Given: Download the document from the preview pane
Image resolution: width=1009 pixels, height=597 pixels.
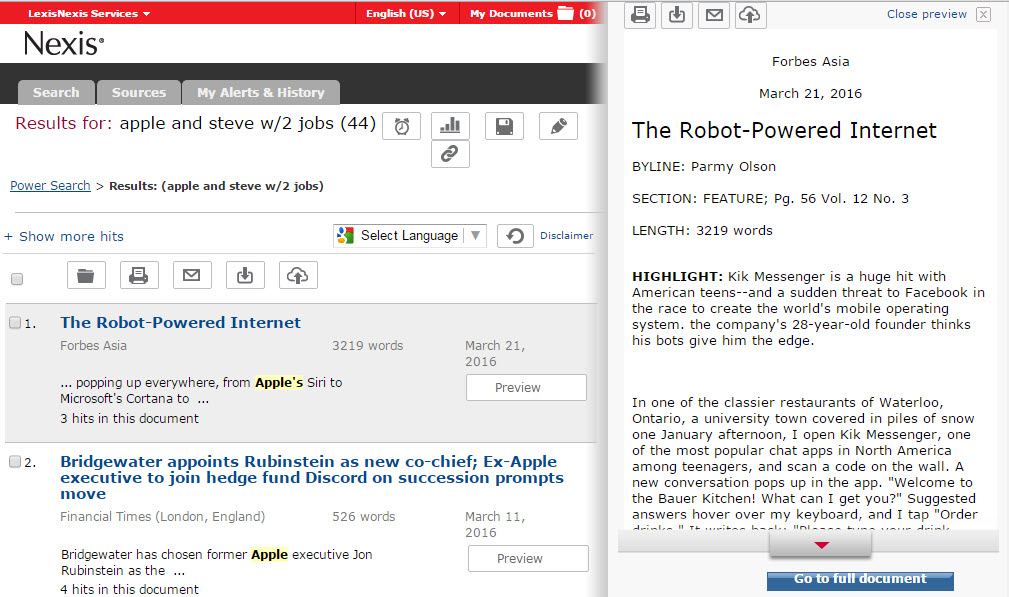Looking at the screenshot, I should tap(677, 14).
